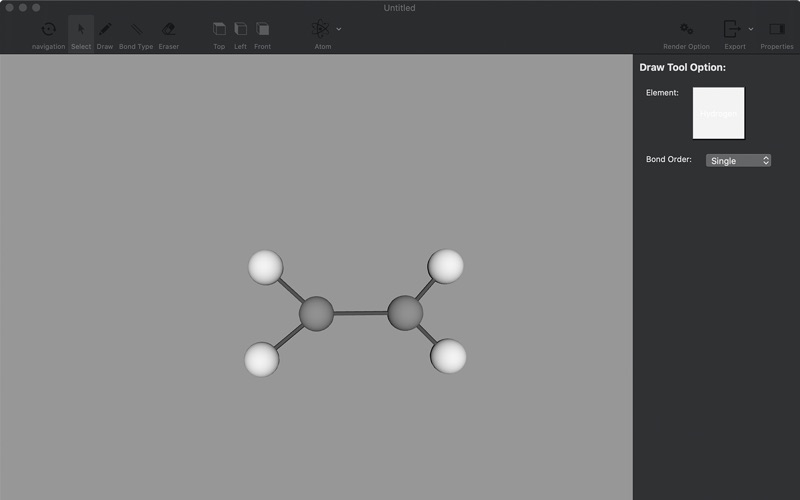The width and height of the screenshot is (800, 500).
Task: Click the Hydrogen element swatch
Action: coord(718,113)
